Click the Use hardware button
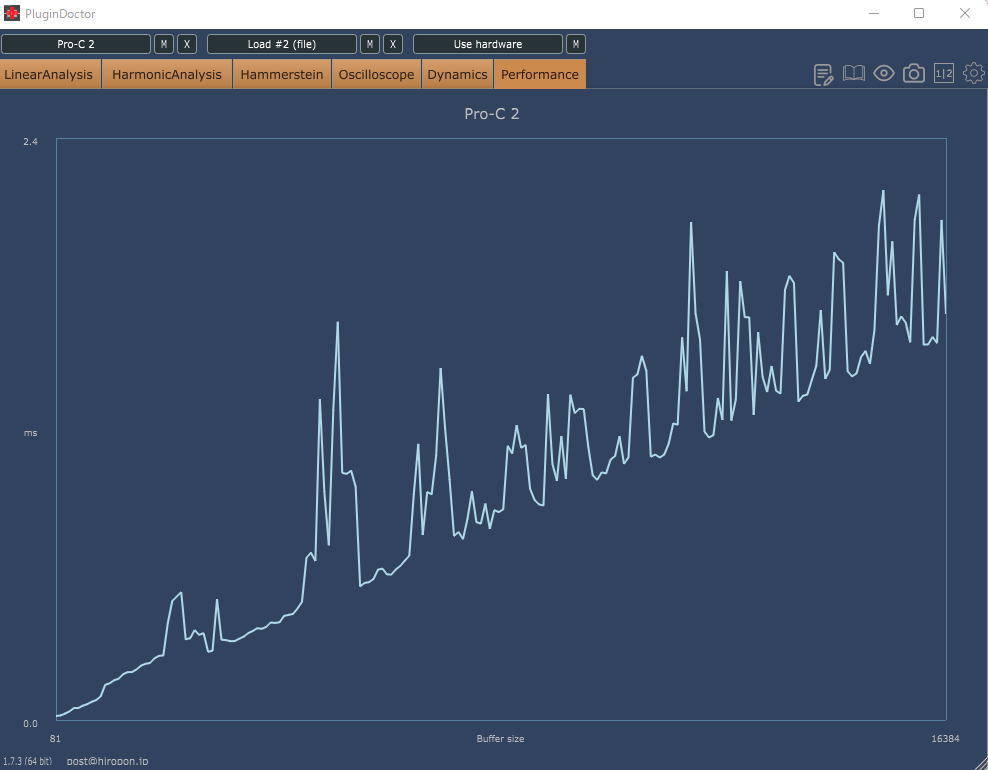The height and width of the screenshot is (770, 988). click(488, 44)
